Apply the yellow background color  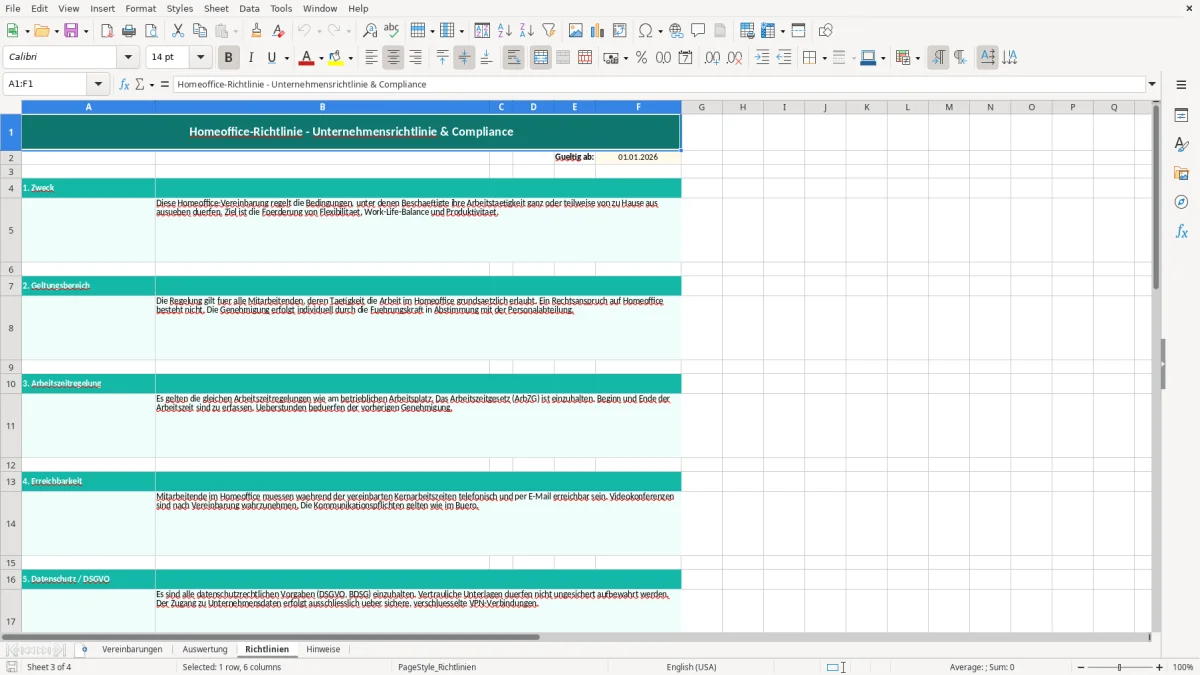[x=337, y=58]
